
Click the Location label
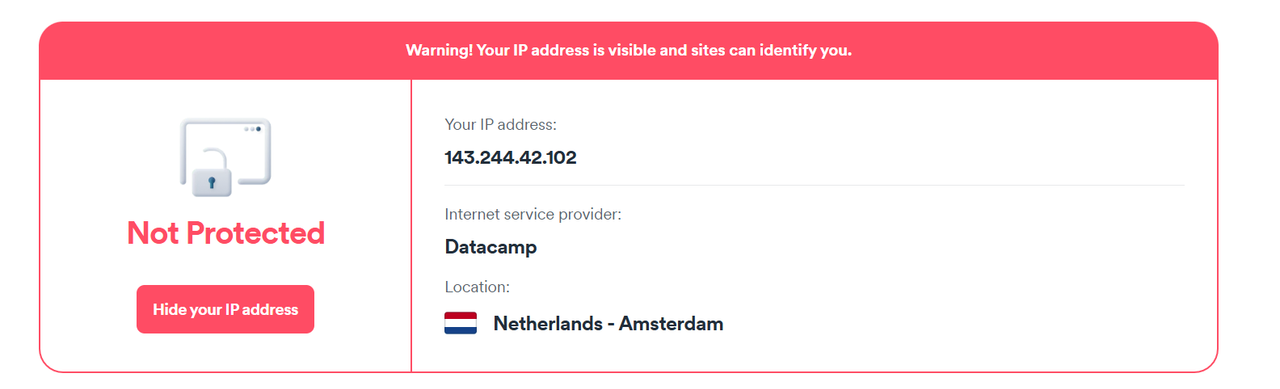477,287
